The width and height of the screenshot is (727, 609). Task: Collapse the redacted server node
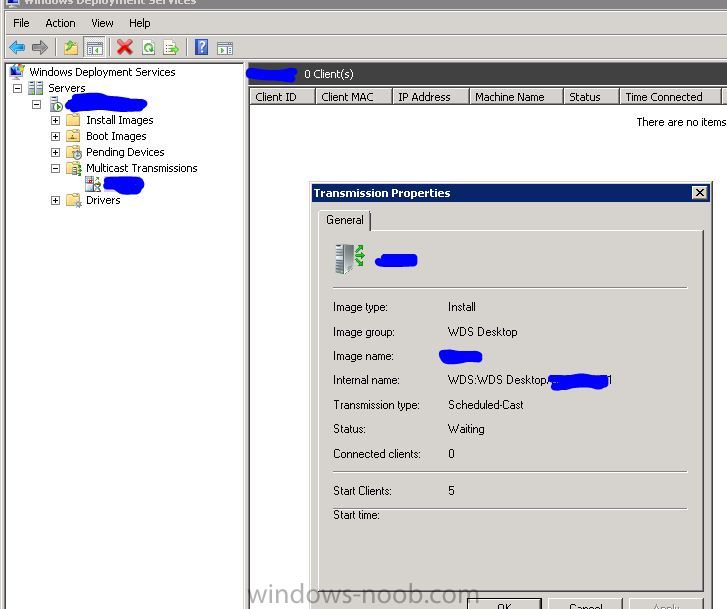(x=36, y=104)
